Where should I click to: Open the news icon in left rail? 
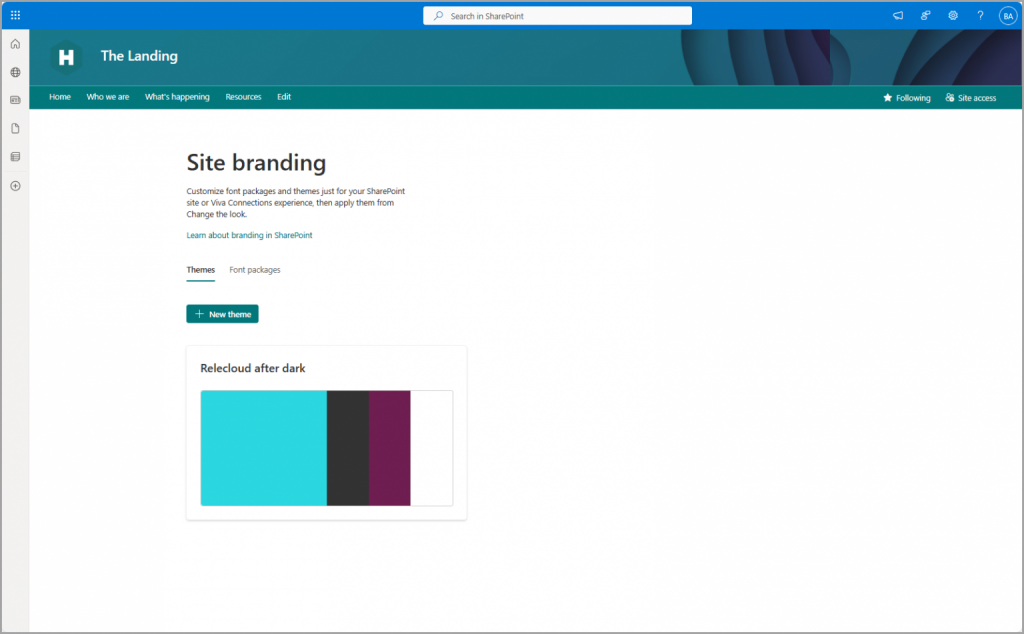pos(15,100)
